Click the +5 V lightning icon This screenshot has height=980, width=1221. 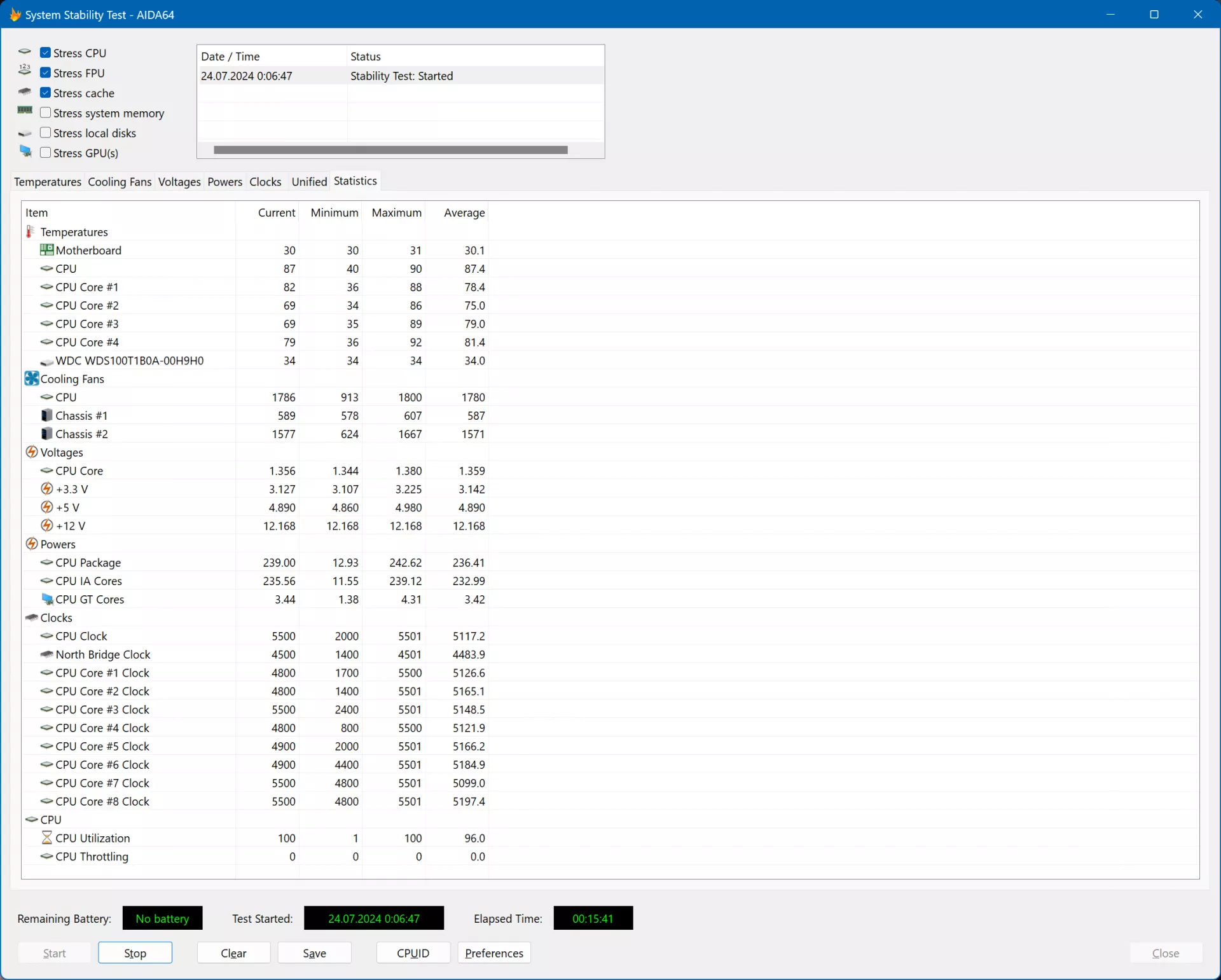(x=46, y=507)
